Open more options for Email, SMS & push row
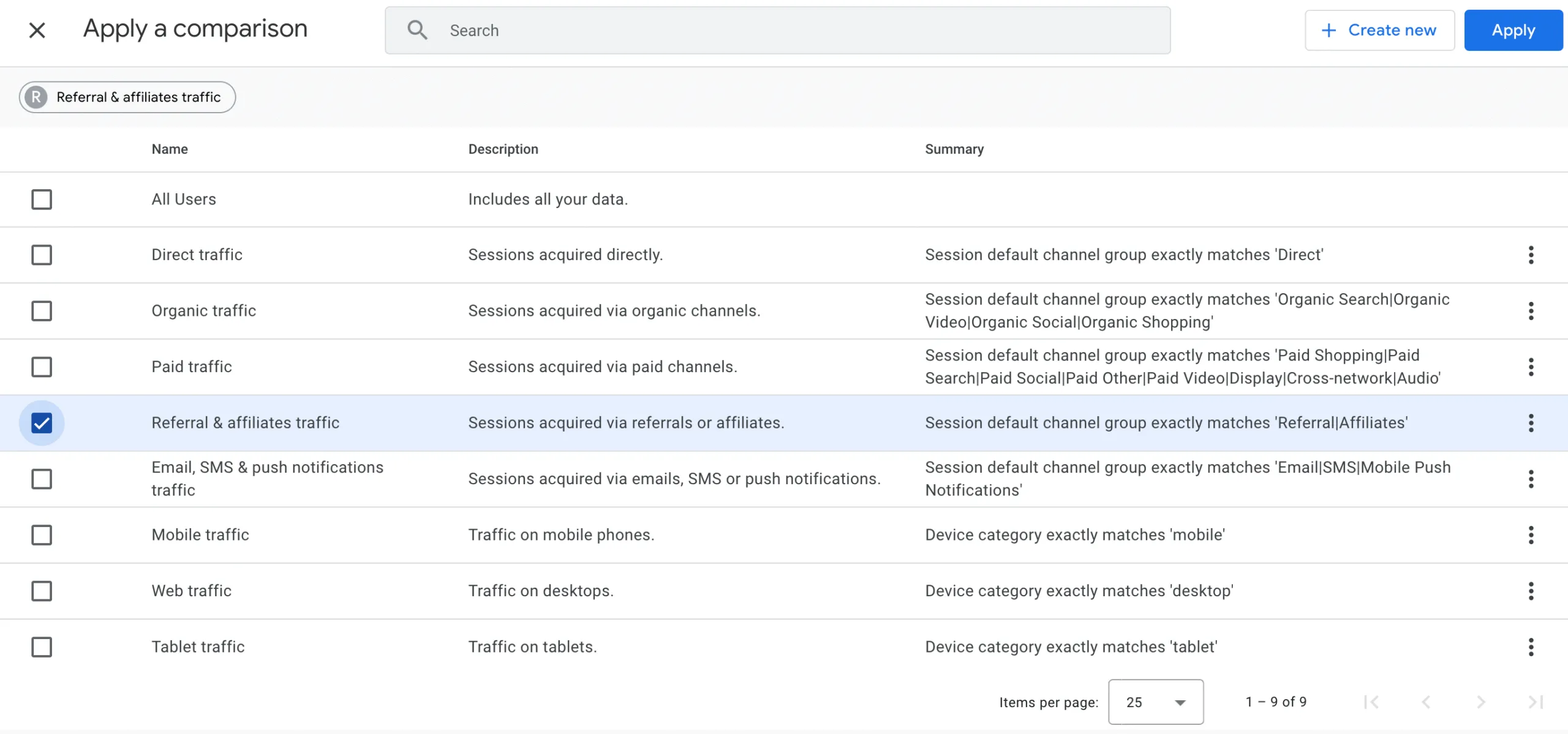Viewport: 1568px width, 734px height. pos(1531,479)
